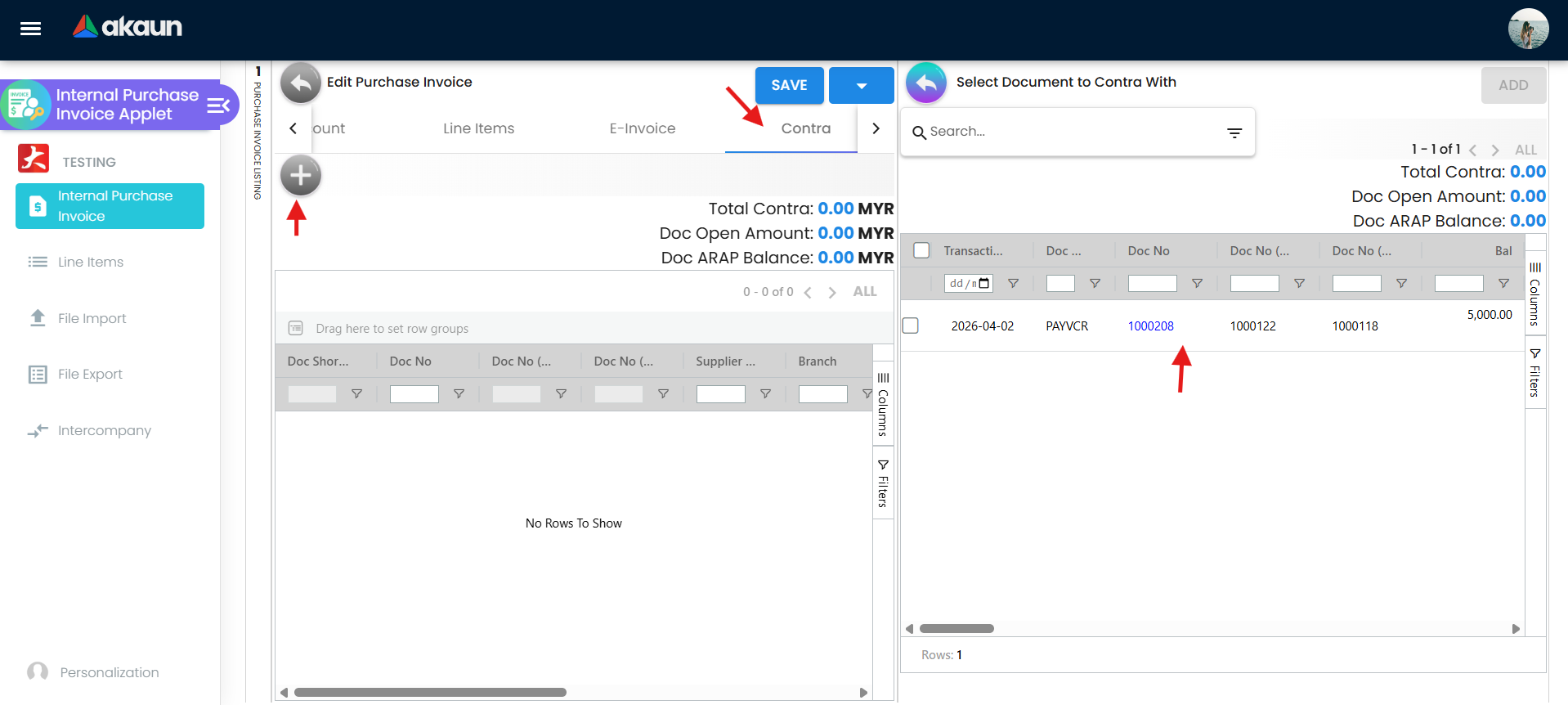
Task: Sort by the Transacti... column header
Action: tap(973, 250)
